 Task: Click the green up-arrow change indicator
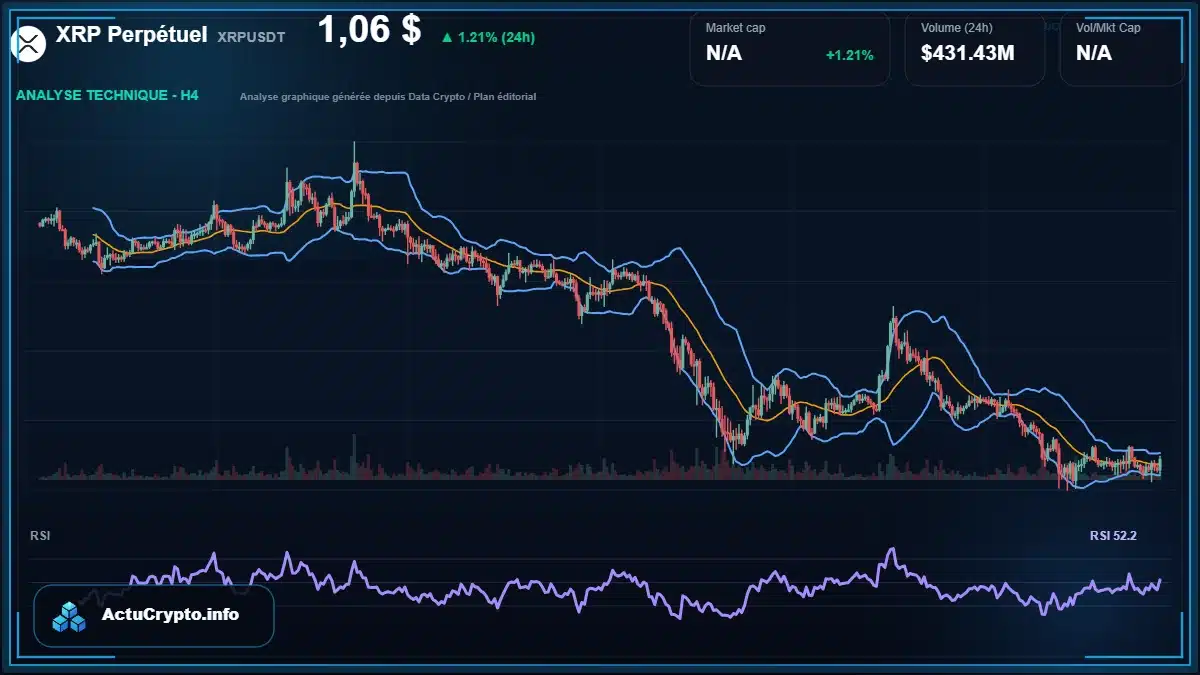pos(446,38)
